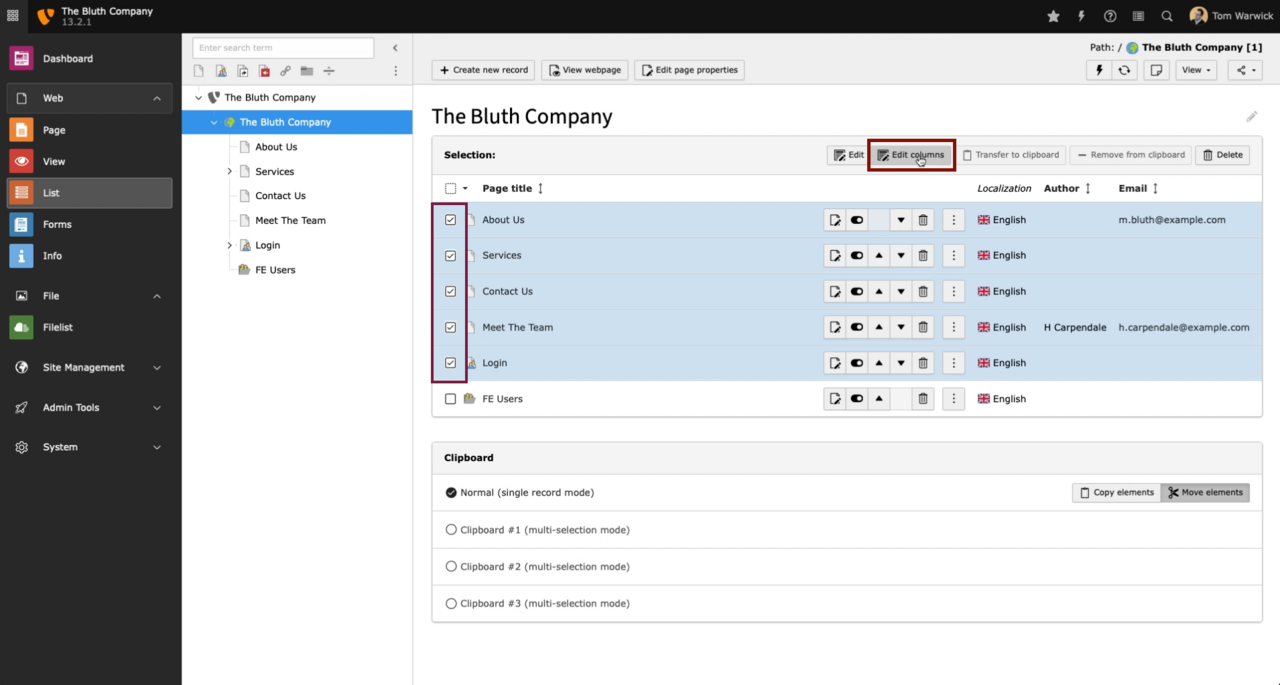Open the bookmarks star icon in top bar
1280x685 pixels.
click(1053, 16)
